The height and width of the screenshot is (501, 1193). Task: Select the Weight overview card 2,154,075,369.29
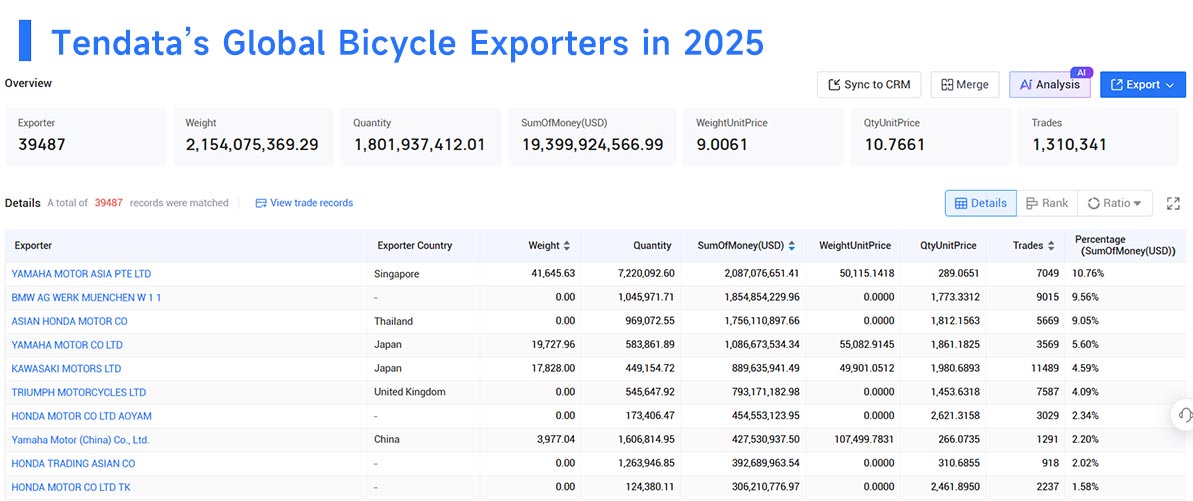[x=253, y=136]
